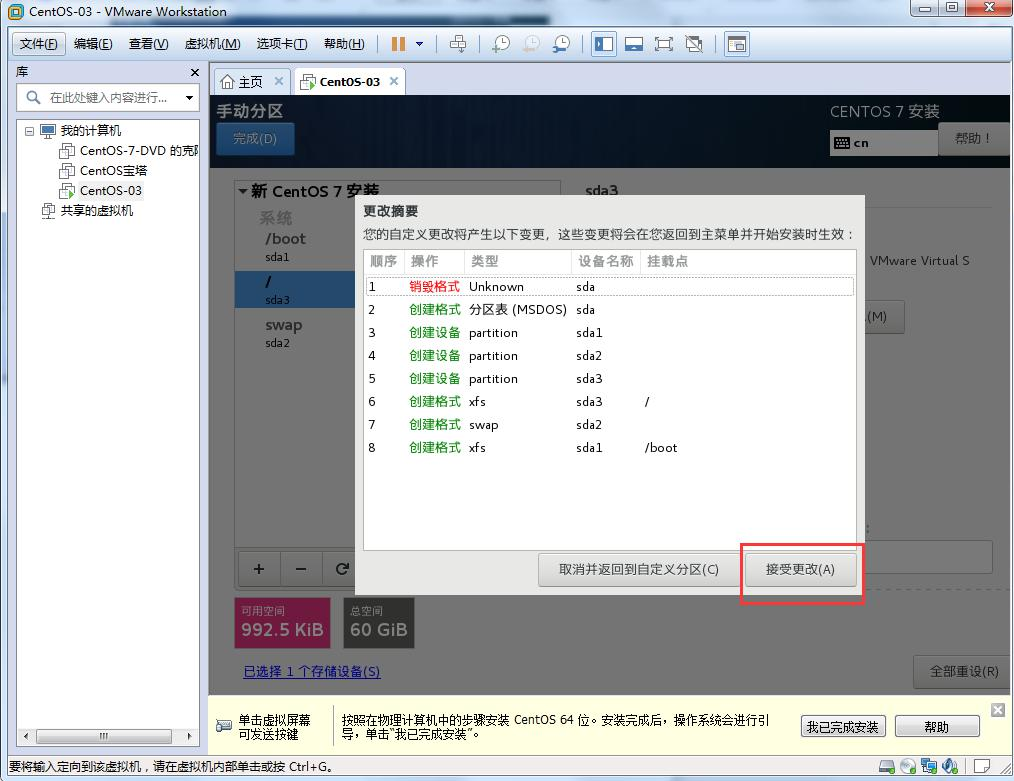1014x781 pixels.
Task: Take a snapshot of the virtual machine
Action: tap(501, 44)
